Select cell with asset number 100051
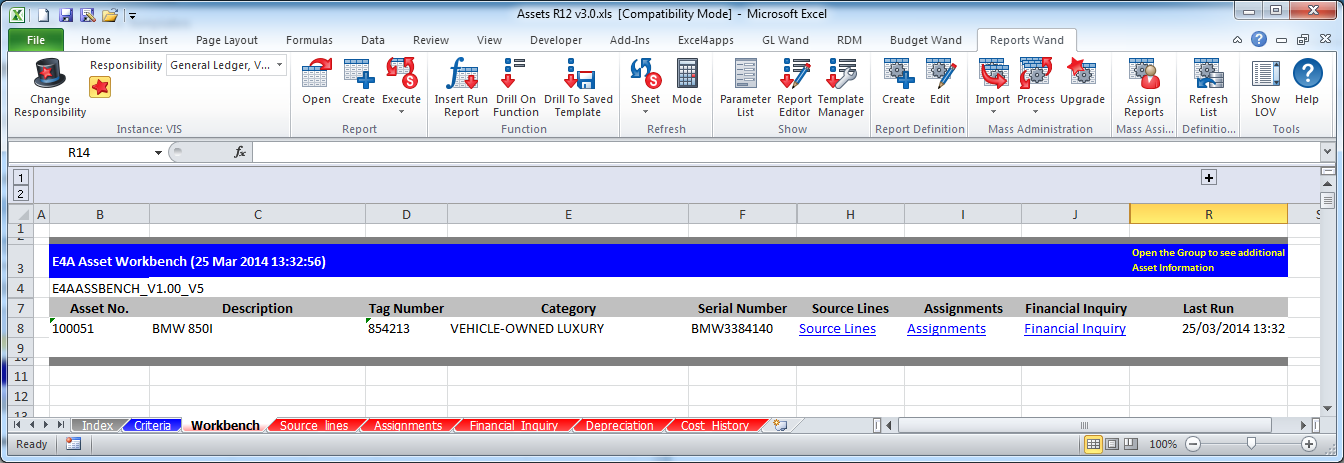 coord(99,328)
